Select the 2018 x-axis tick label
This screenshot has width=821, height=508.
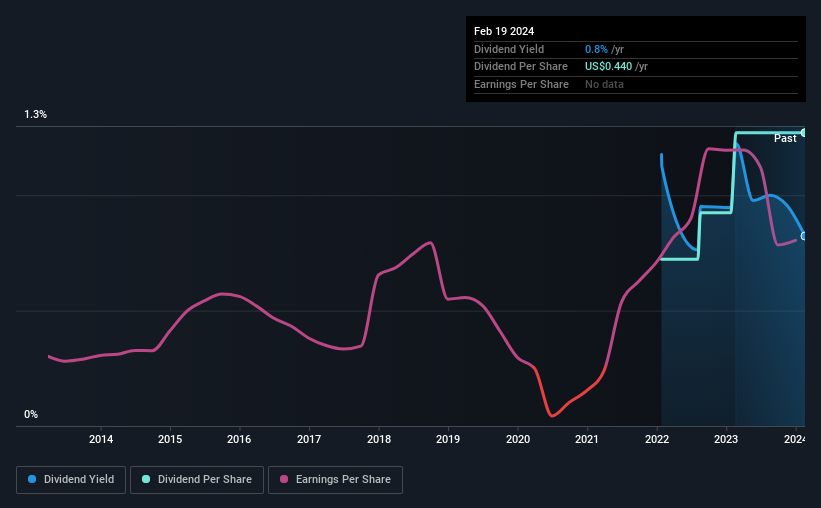[379, 439]
